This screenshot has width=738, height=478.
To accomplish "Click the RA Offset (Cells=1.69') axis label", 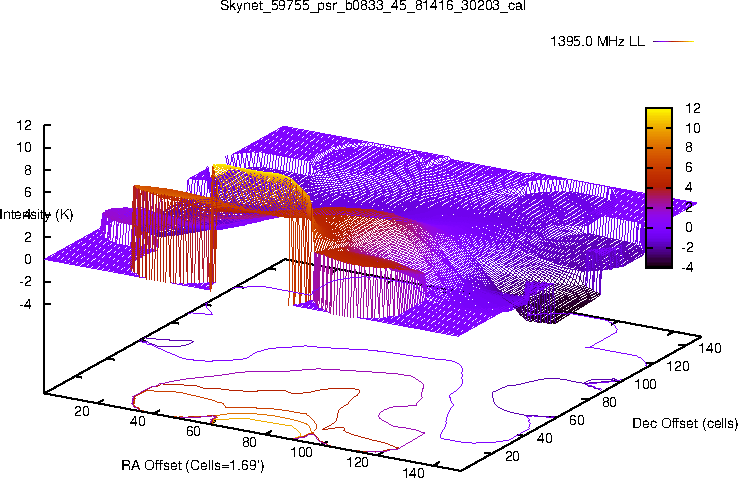I will point(193,465).
